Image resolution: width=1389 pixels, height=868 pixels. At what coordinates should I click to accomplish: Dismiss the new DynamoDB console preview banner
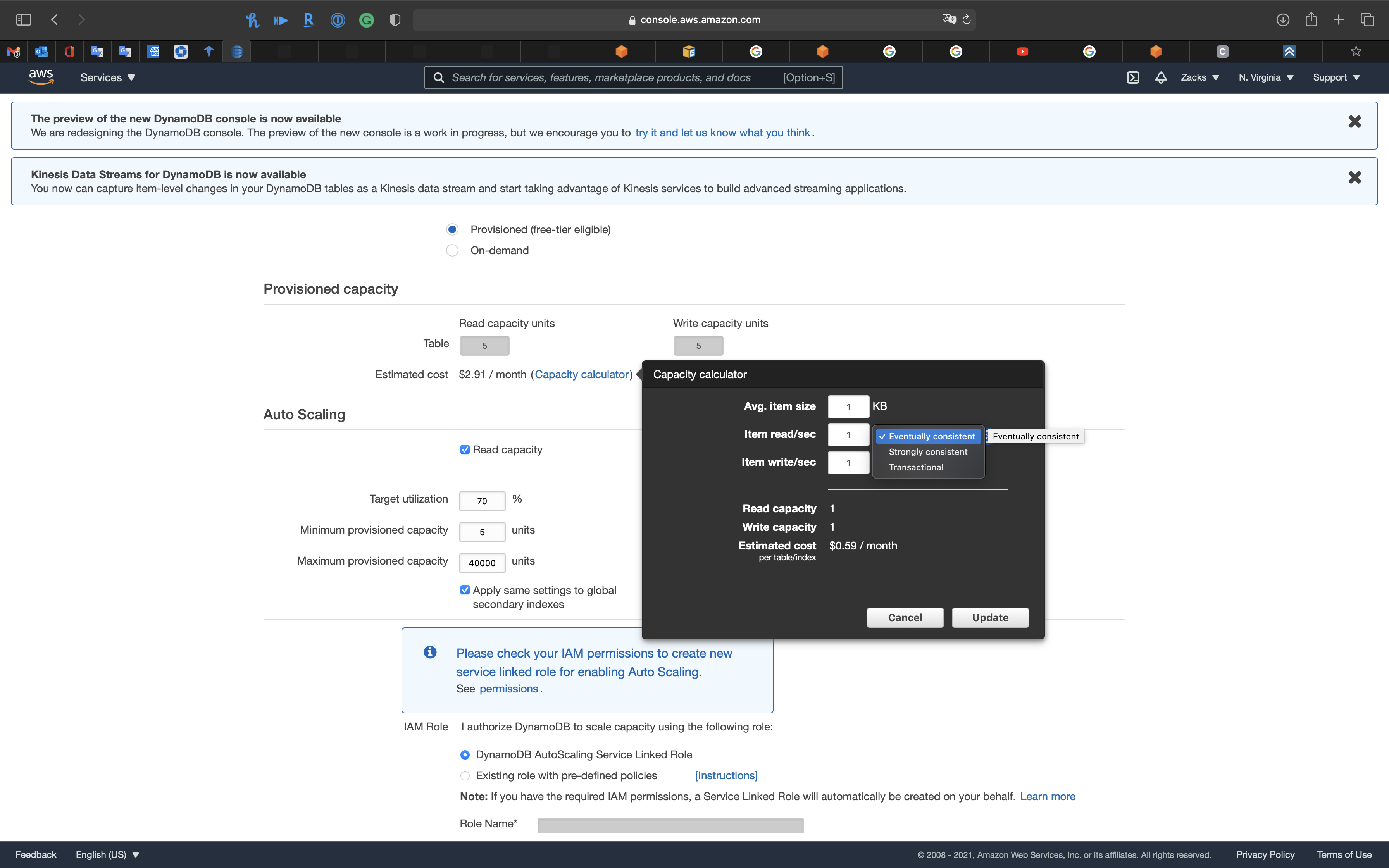click(1354, 122)
